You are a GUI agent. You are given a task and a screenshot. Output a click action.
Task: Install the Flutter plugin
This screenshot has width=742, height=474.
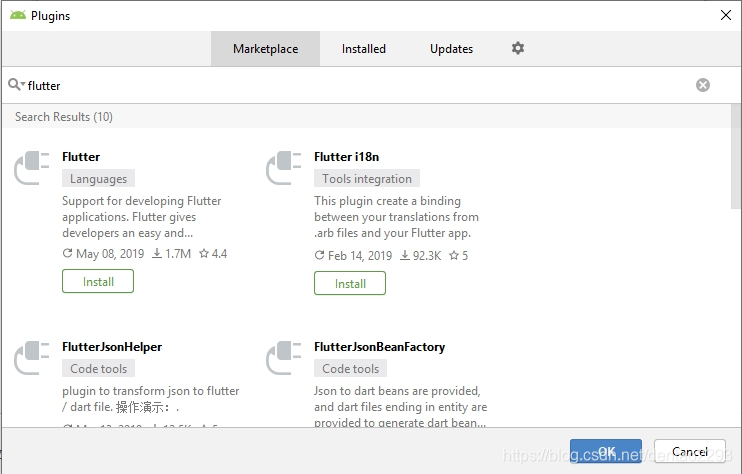[98, 281]
